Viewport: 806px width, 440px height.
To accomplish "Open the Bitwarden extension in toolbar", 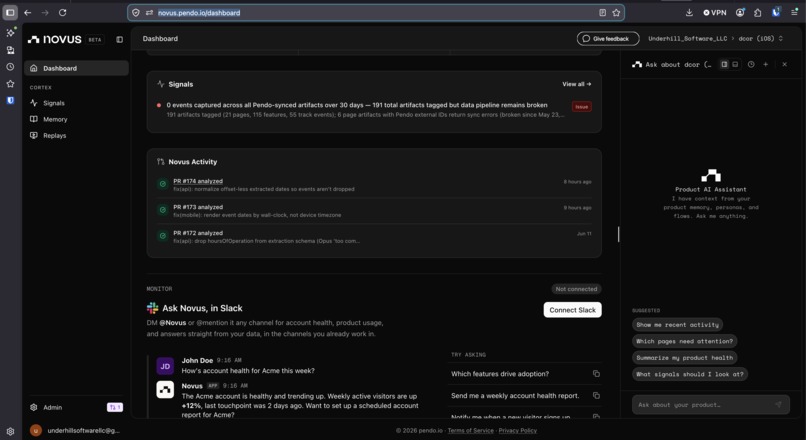I will click(776, 12).
